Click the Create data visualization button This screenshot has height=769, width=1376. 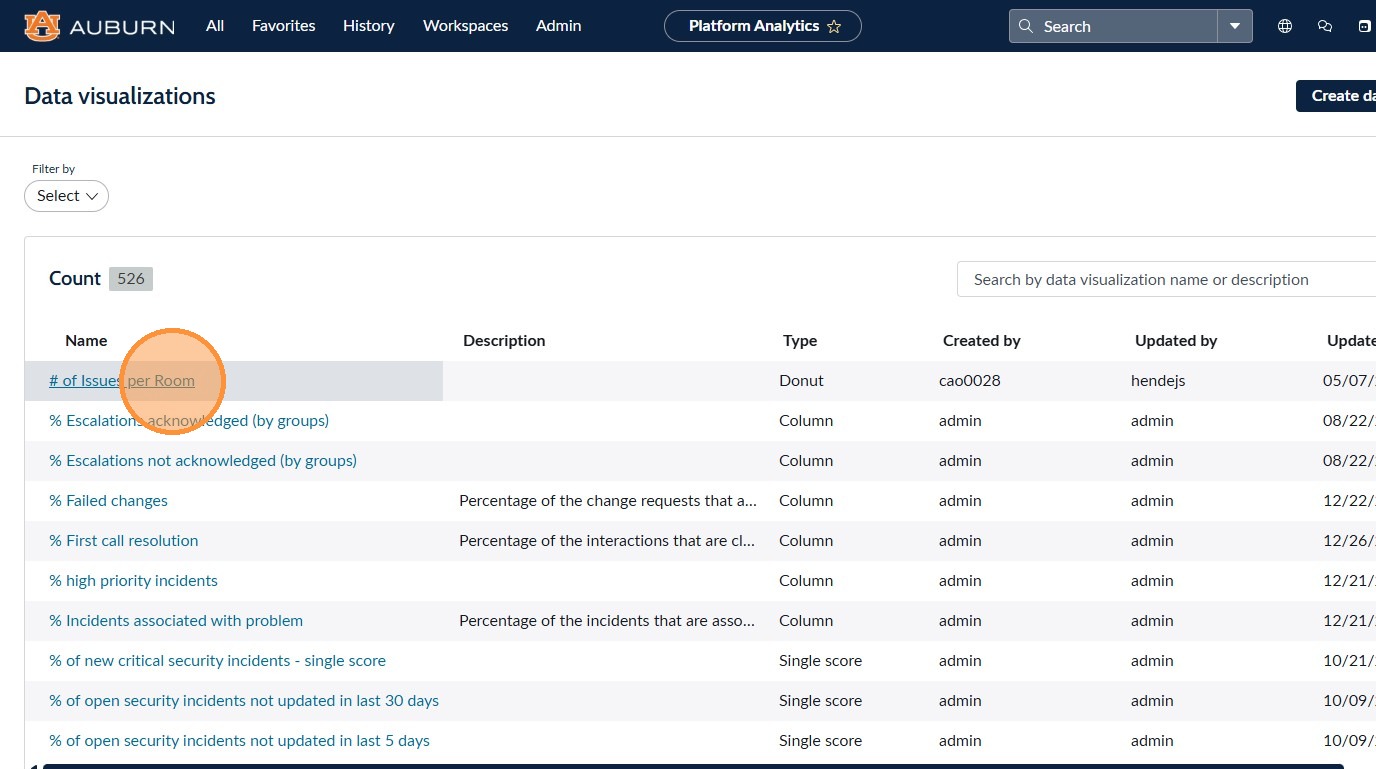1337,96
